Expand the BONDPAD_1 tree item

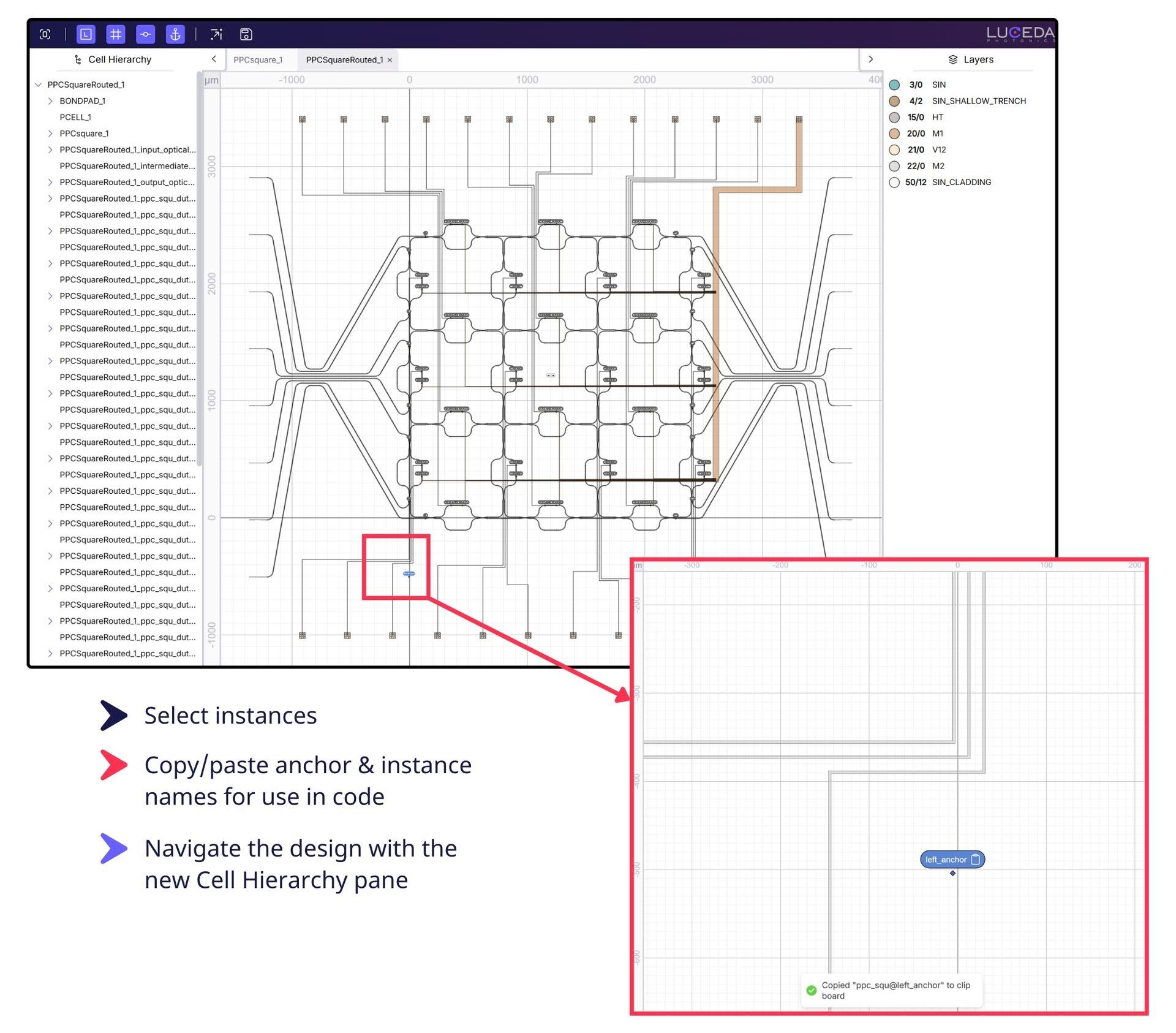point(50,101)
